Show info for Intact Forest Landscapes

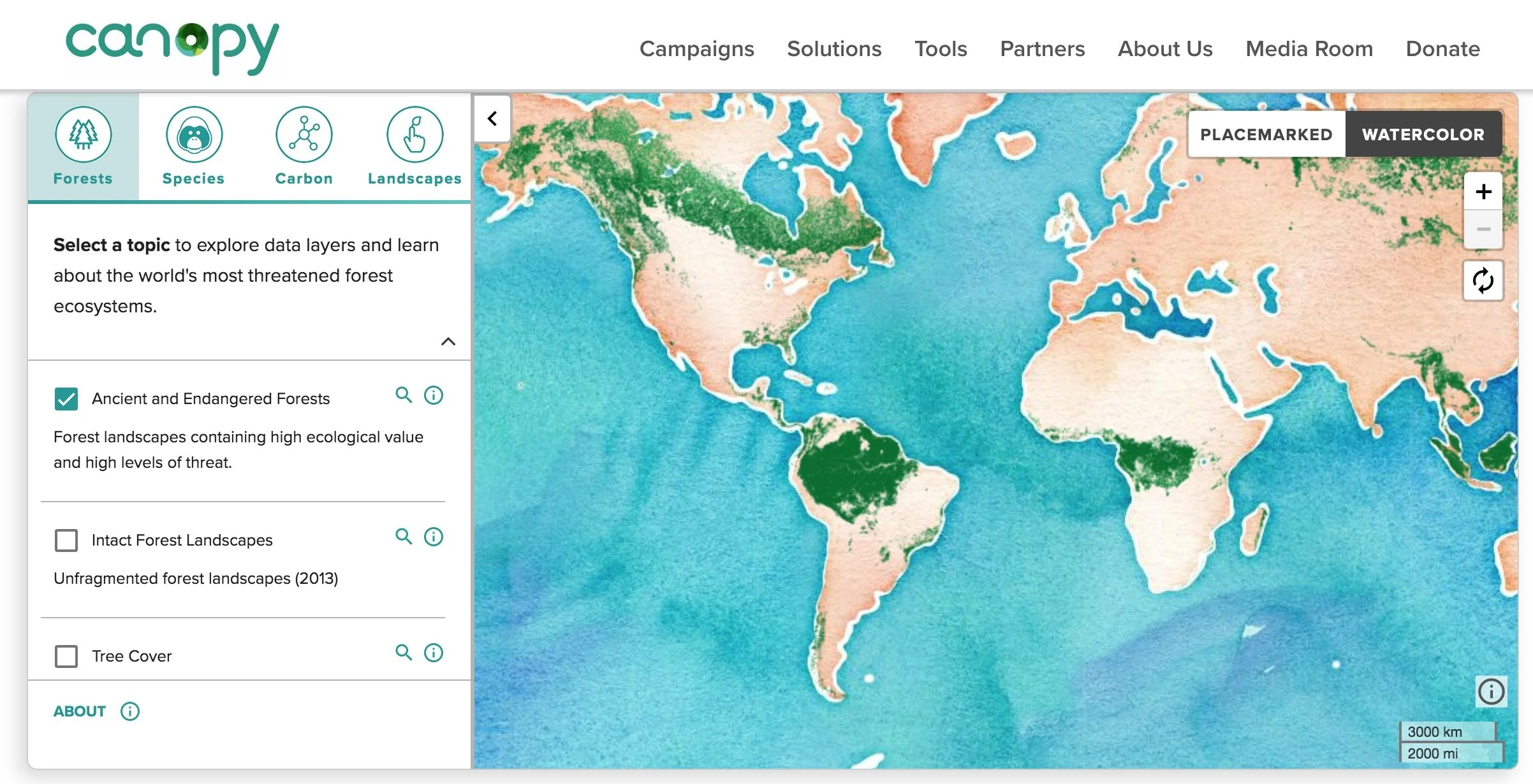click(x=434, y=537)
